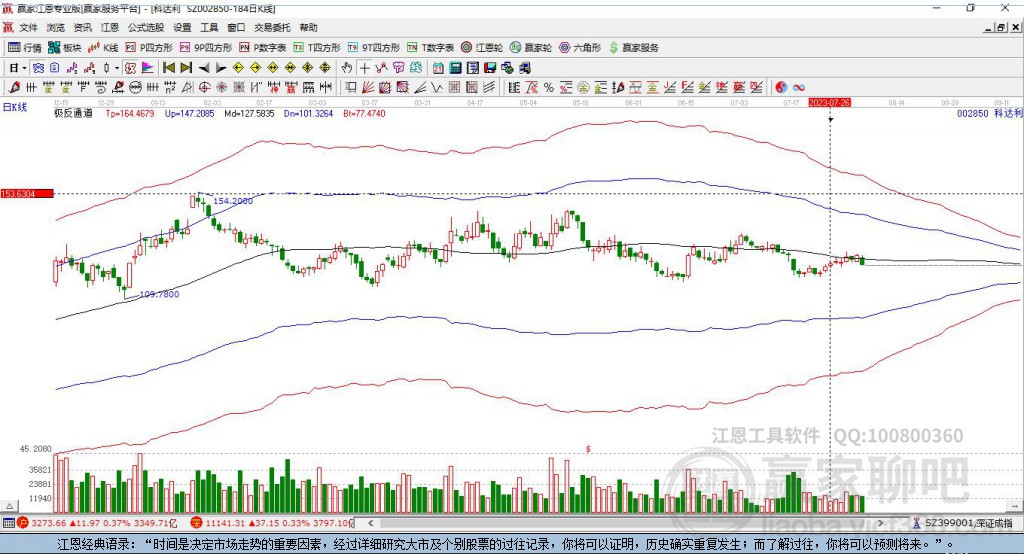
Task: Click the 极反通道 indicator name
Action: tap(73, 113)
